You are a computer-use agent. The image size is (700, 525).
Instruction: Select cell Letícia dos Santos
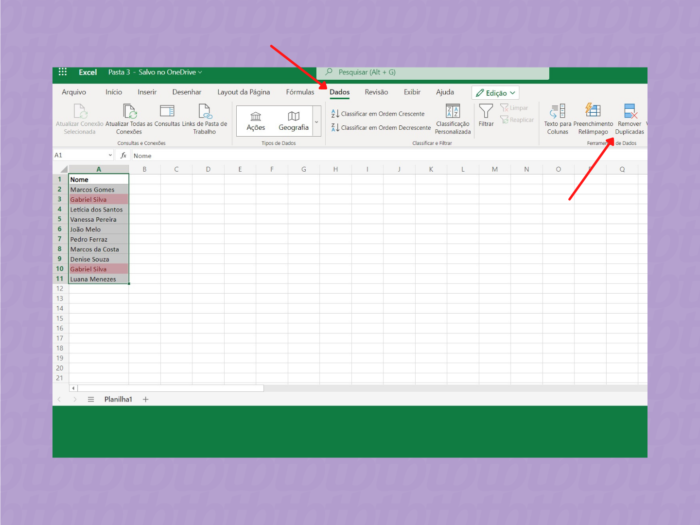pyautogui.click(x=99, y=209)
